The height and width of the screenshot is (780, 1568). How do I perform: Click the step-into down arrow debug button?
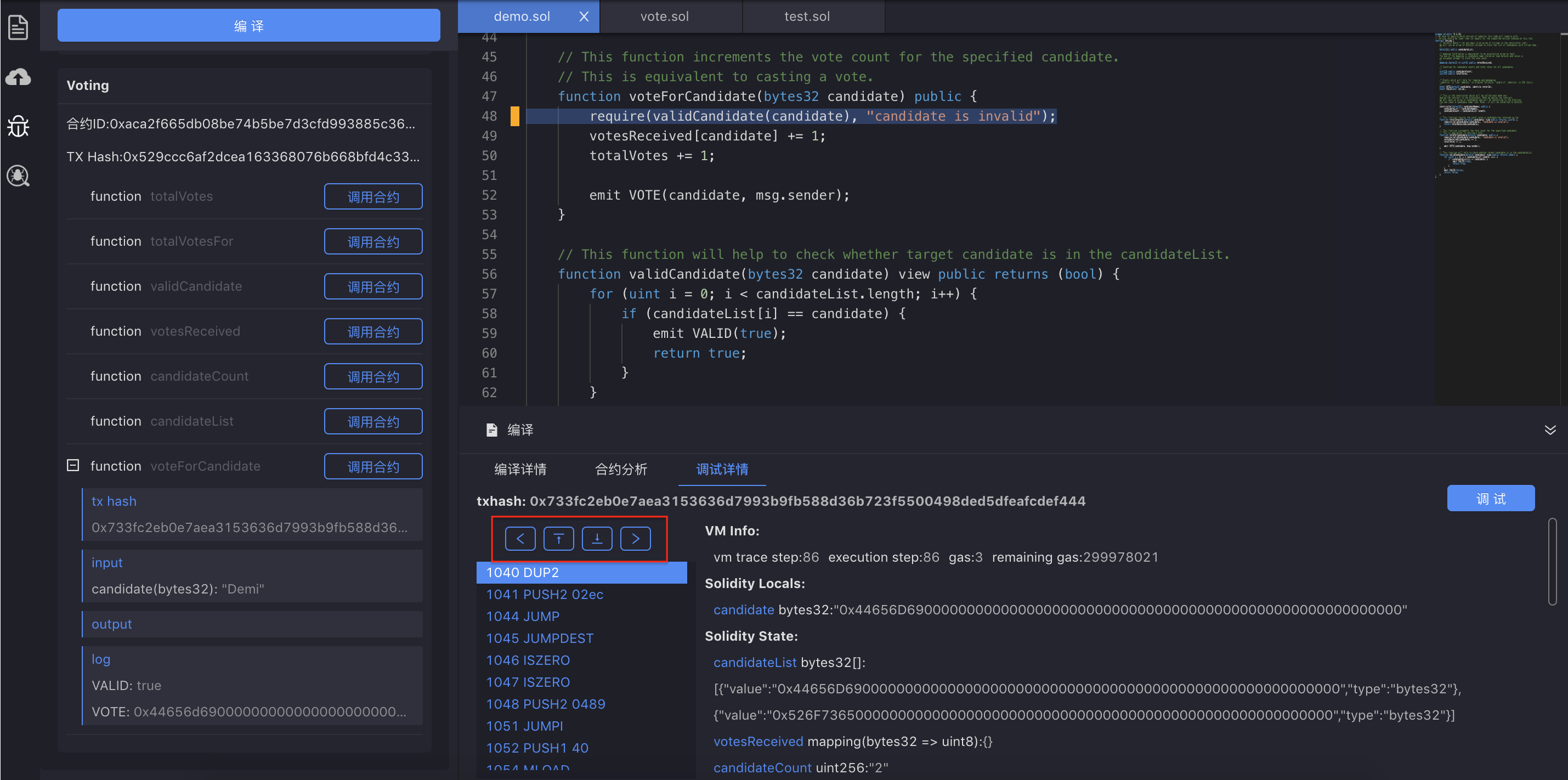pos(597,538)
